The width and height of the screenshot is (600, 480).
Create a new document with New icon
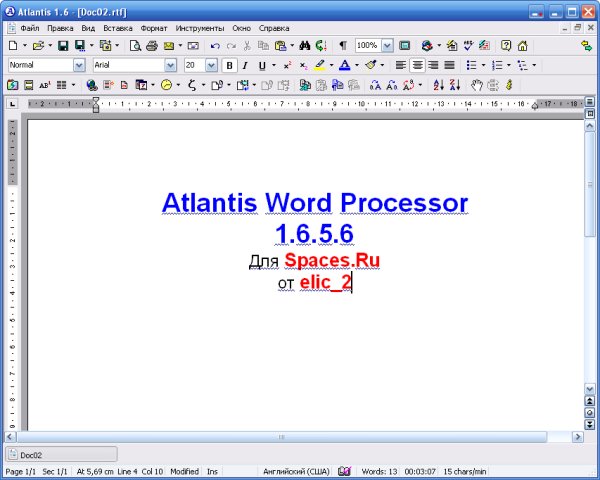coord(13,46)
